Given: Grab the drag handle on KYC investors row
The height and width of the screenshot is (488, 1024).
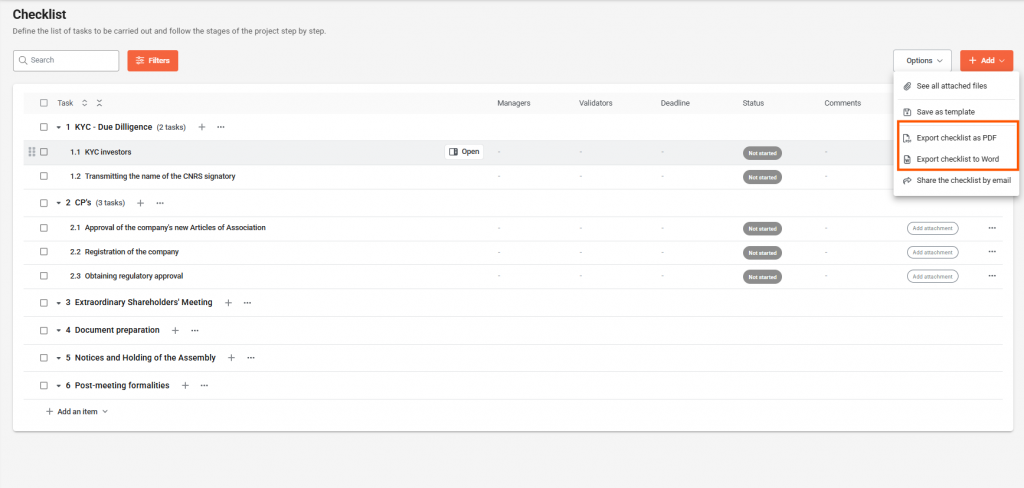Looking at the screenshot, I should click(x=32, y=152).
